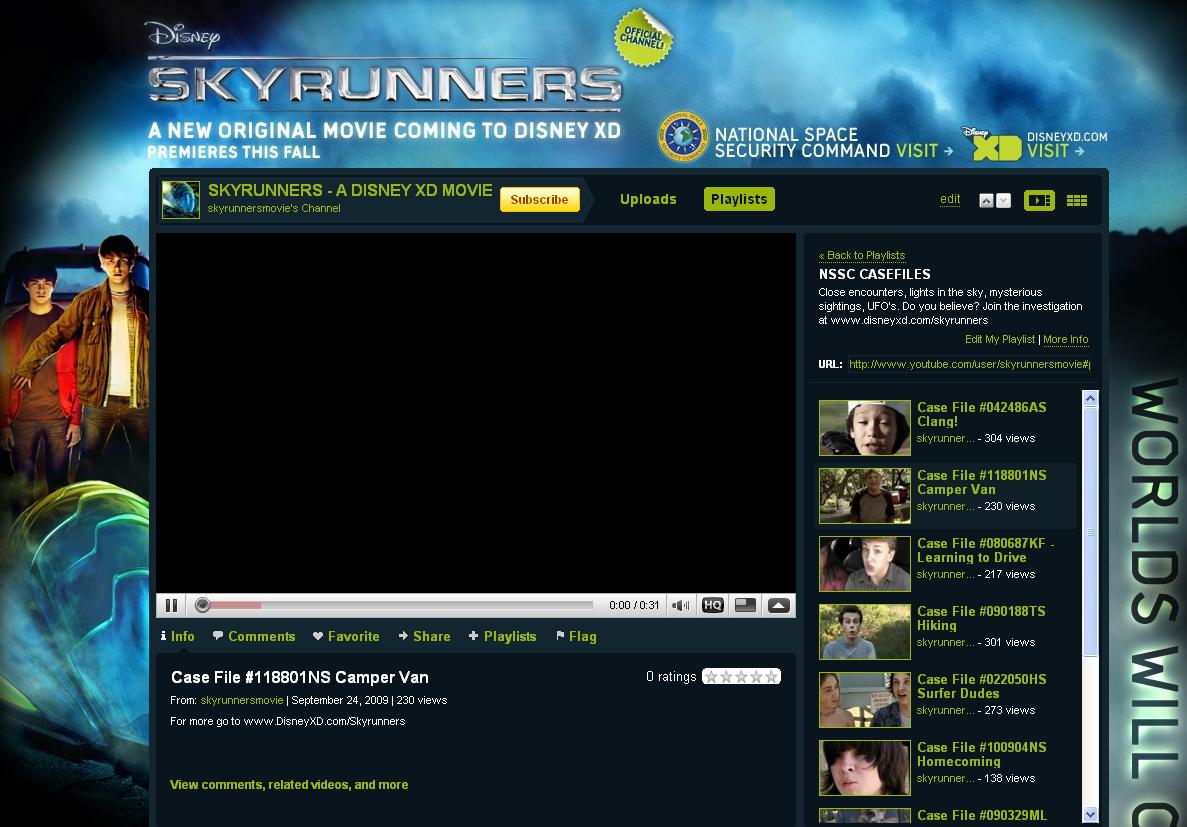Click the Case File #090329ML title
Image resolution: width=1187 pixels, height=827 pixels.
coord(982,816)
